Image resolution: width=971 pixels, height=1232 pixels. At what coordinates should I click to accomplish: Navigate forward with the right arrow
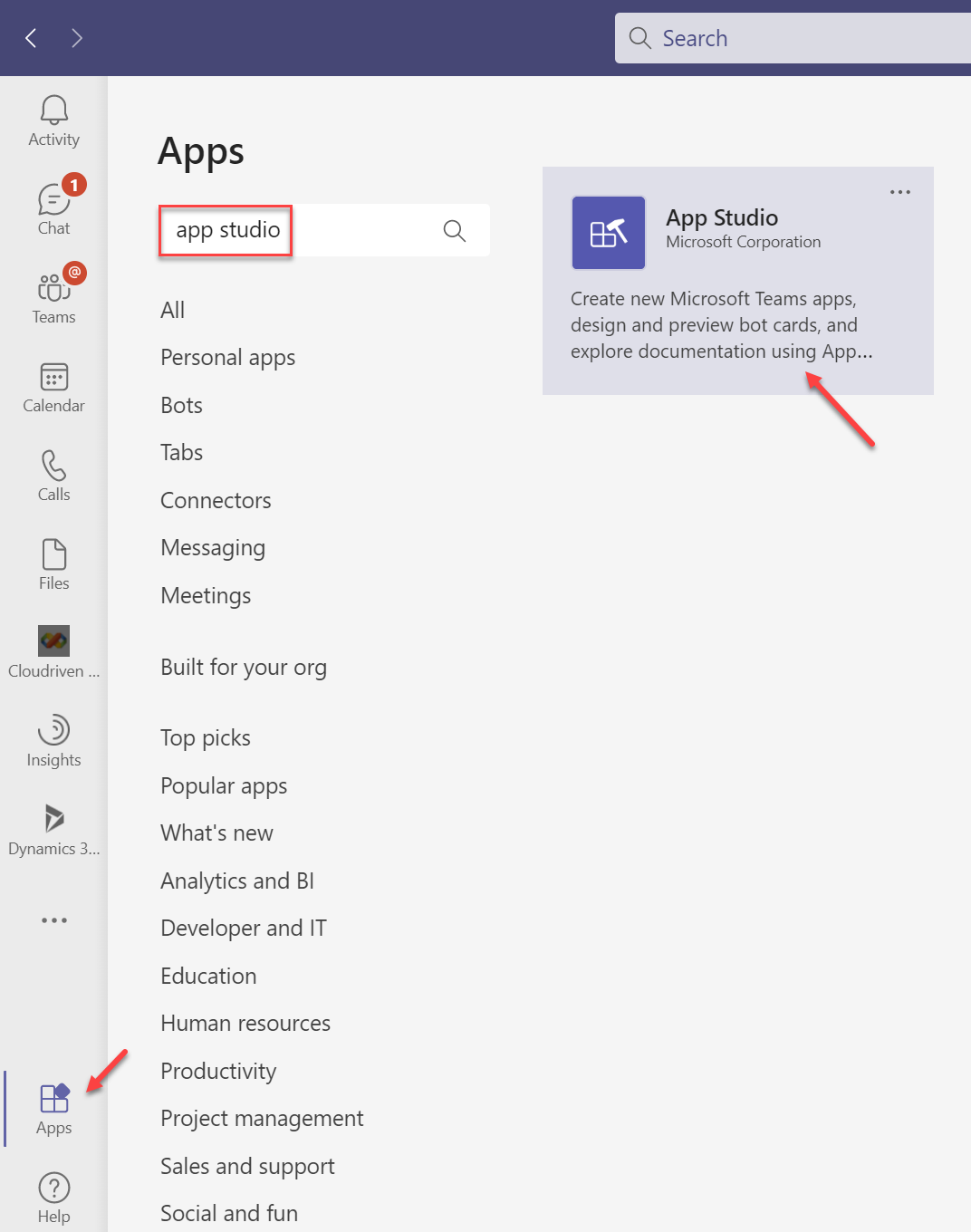pos(77,38)
